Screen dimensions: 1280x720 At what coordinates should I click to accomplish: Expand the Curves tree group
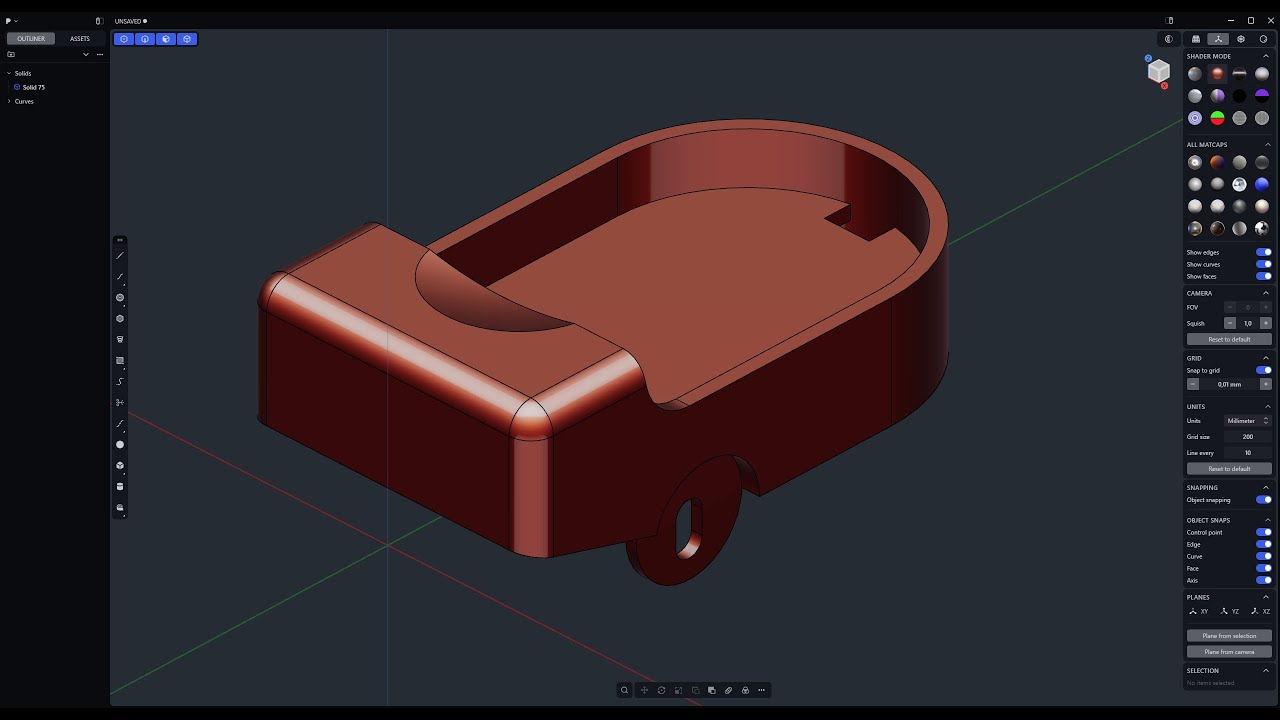coord(9,101)
